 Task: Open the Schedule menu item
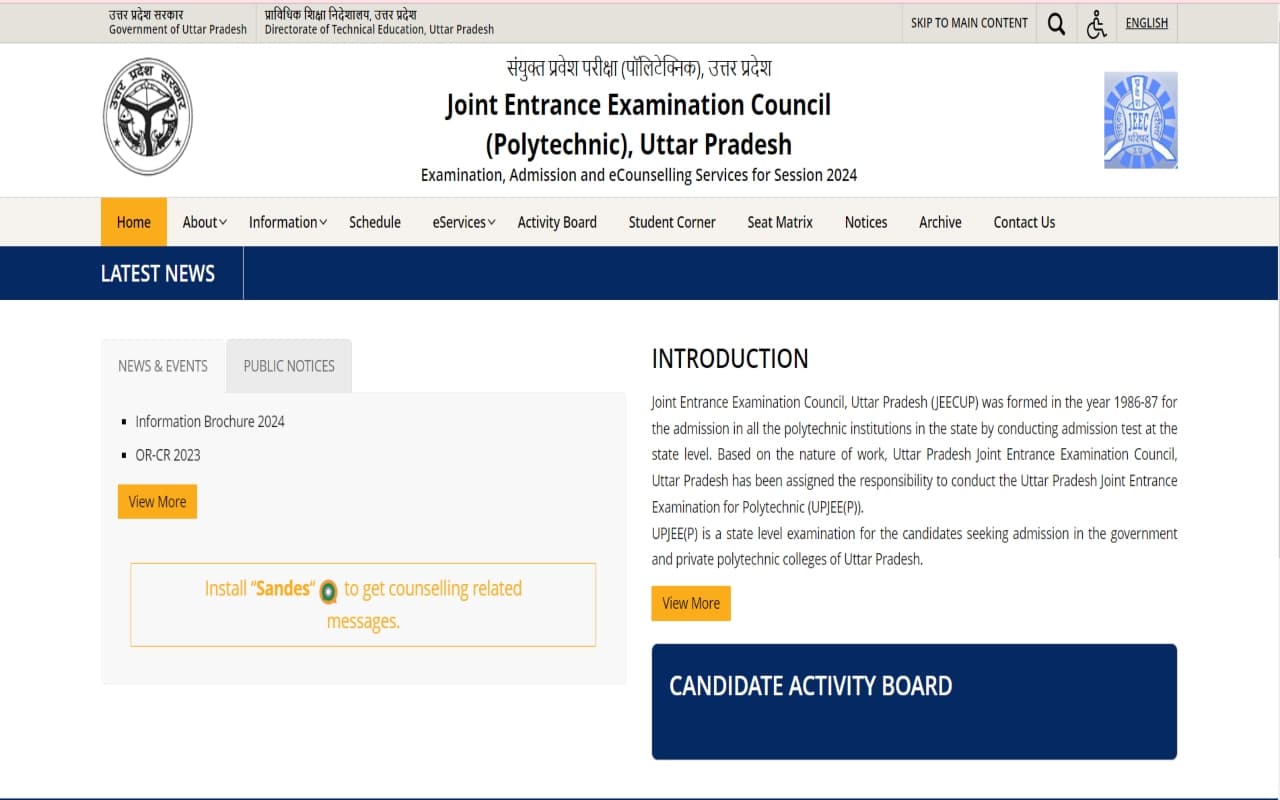(374, 222)
